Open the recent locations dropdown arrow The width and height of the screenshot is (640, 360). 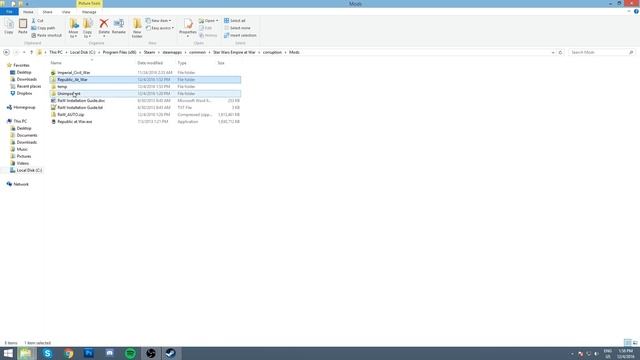coord(24,52)
